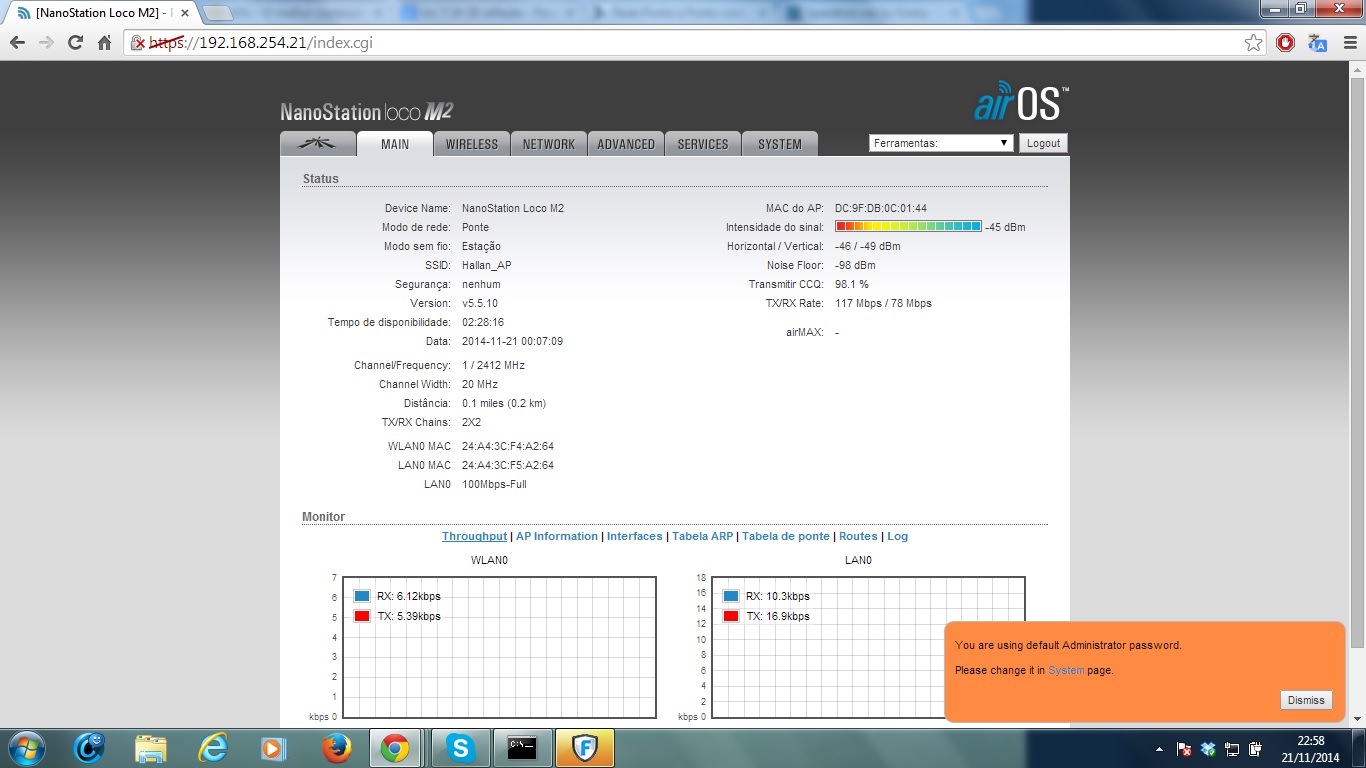Image resolution: width=1366 pixels, height=768 pixels.
Task: Click the translate extension icon
Action: [1318, 43]
